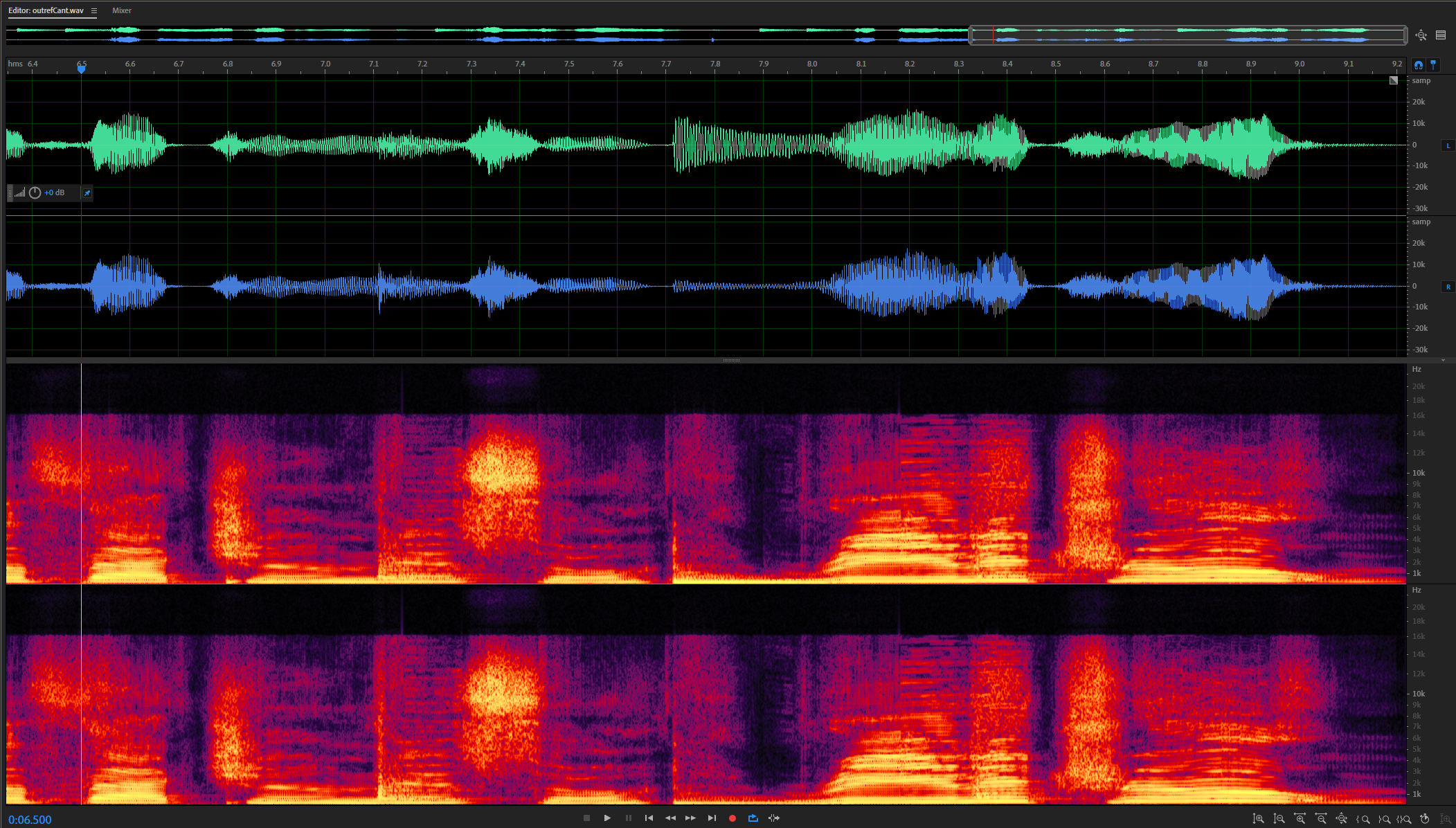The image size is (1456, 828).
Task: Toggle snapping magnet icon
Action: click(1419, 64)
